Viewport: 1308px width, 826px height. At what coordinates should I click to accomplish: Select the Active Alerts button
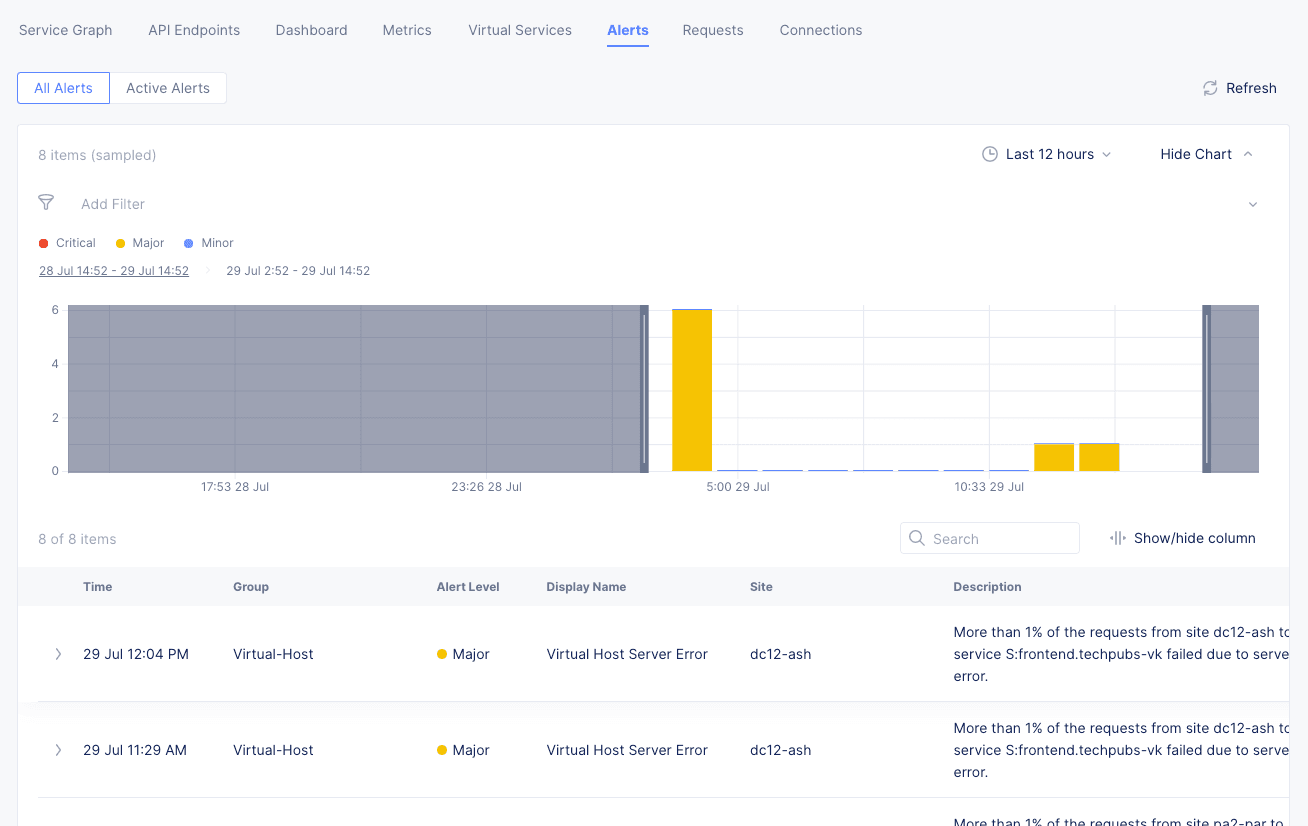coord(168,88)
